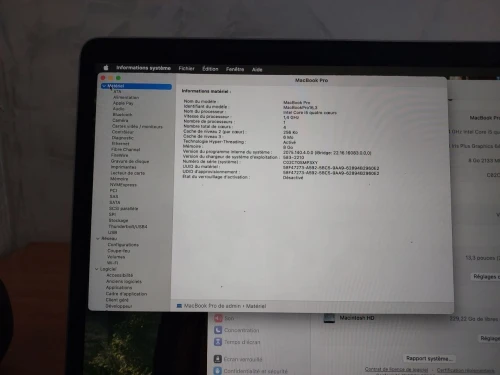Select Gravure de disque
Viewport: 500px width, 375px height.
[x=130, y=161]
